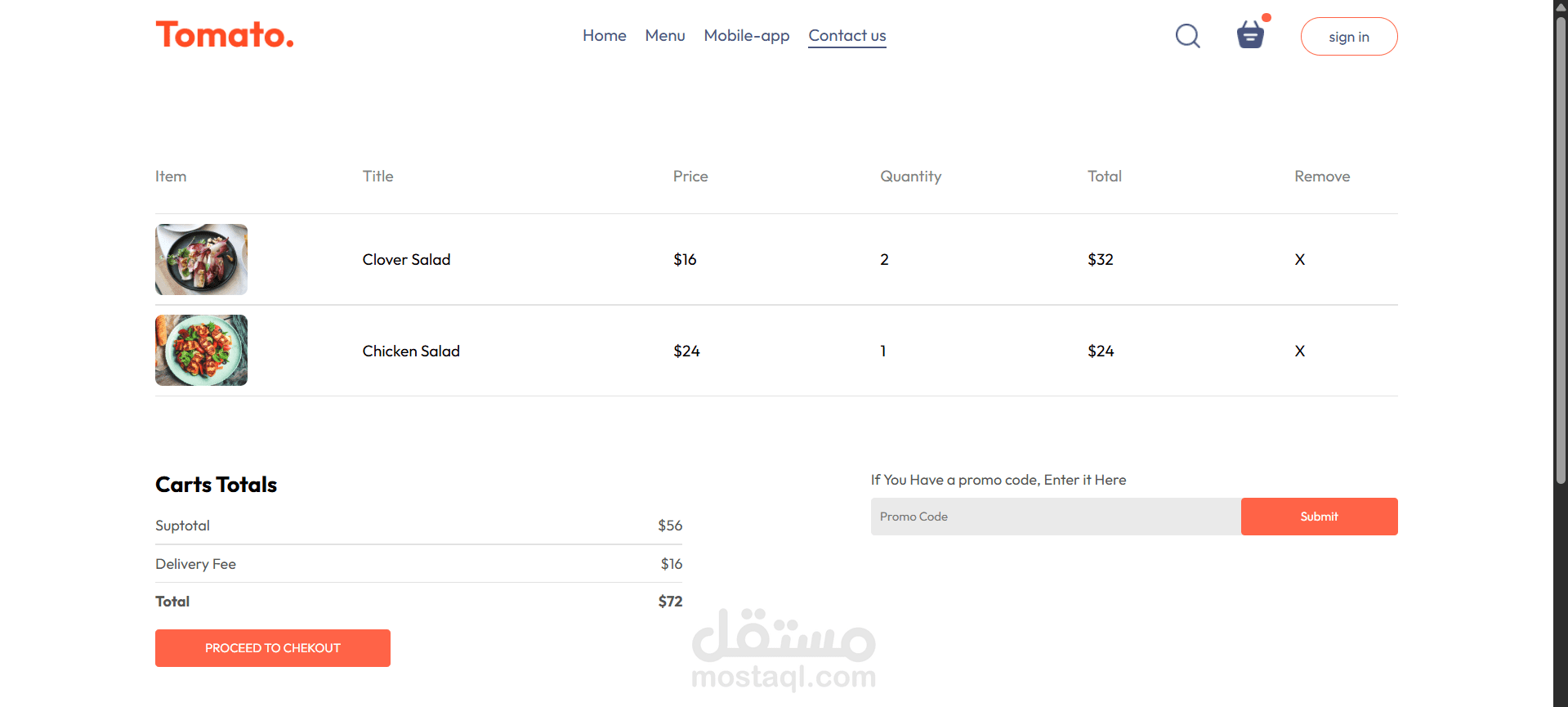The width and height of the screenshot is (1568, 707).
Task: Submit the promo code
Action: click(x=1319, y=517)
